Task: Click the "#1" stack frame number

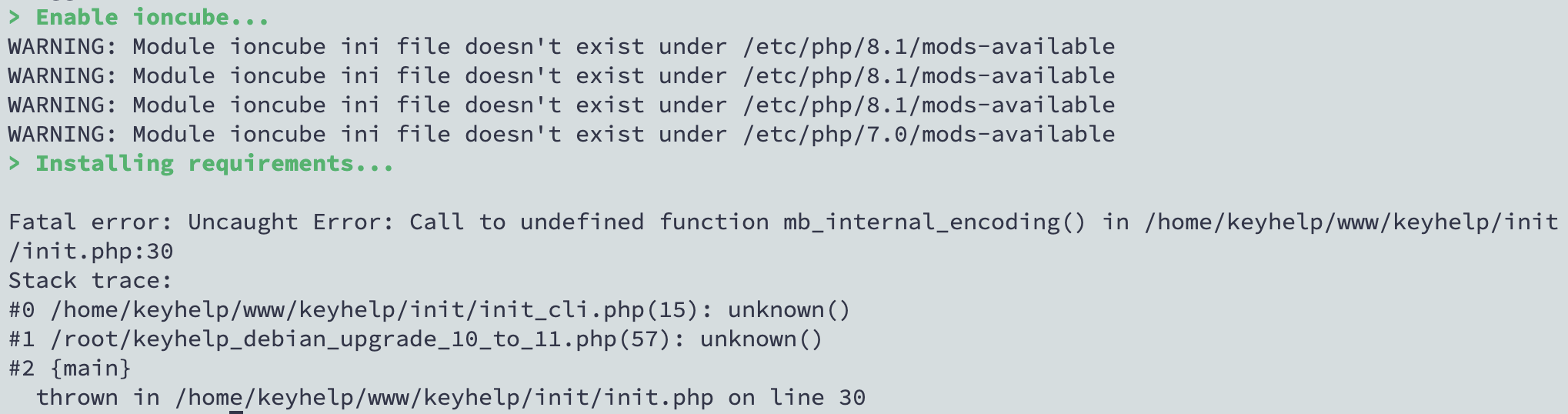Action: 22,339
